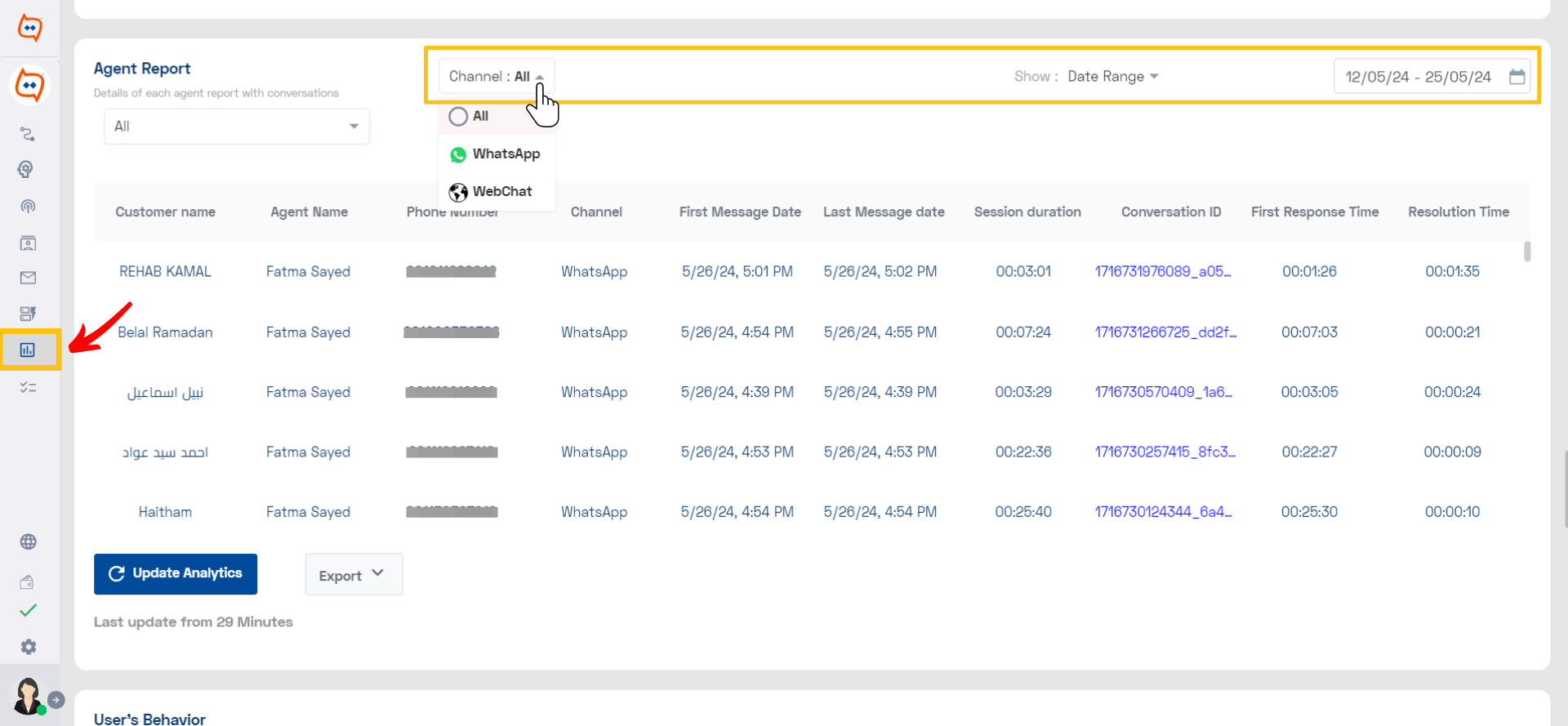
Task: Click session duration 00:25:40
Action: [1023, 512]
